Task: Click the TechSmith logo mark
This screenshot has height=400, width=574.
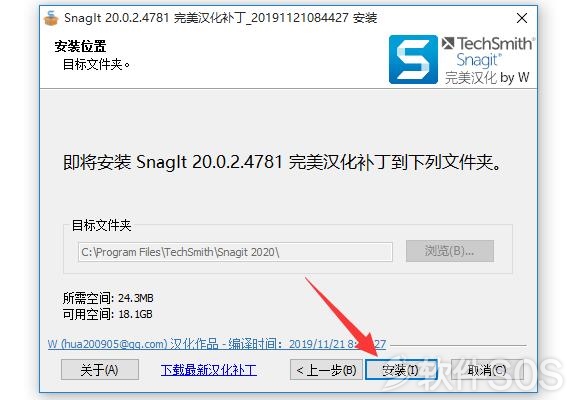Action: point(448,43)
